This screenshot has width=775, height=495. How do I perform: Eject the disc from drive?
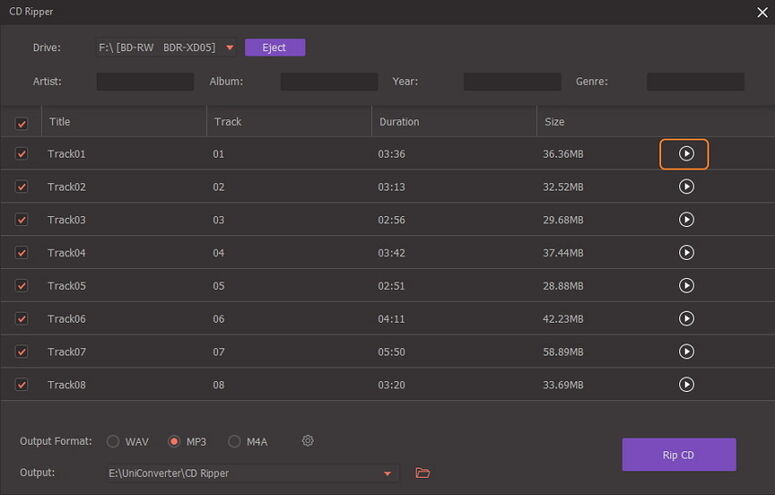275,47
